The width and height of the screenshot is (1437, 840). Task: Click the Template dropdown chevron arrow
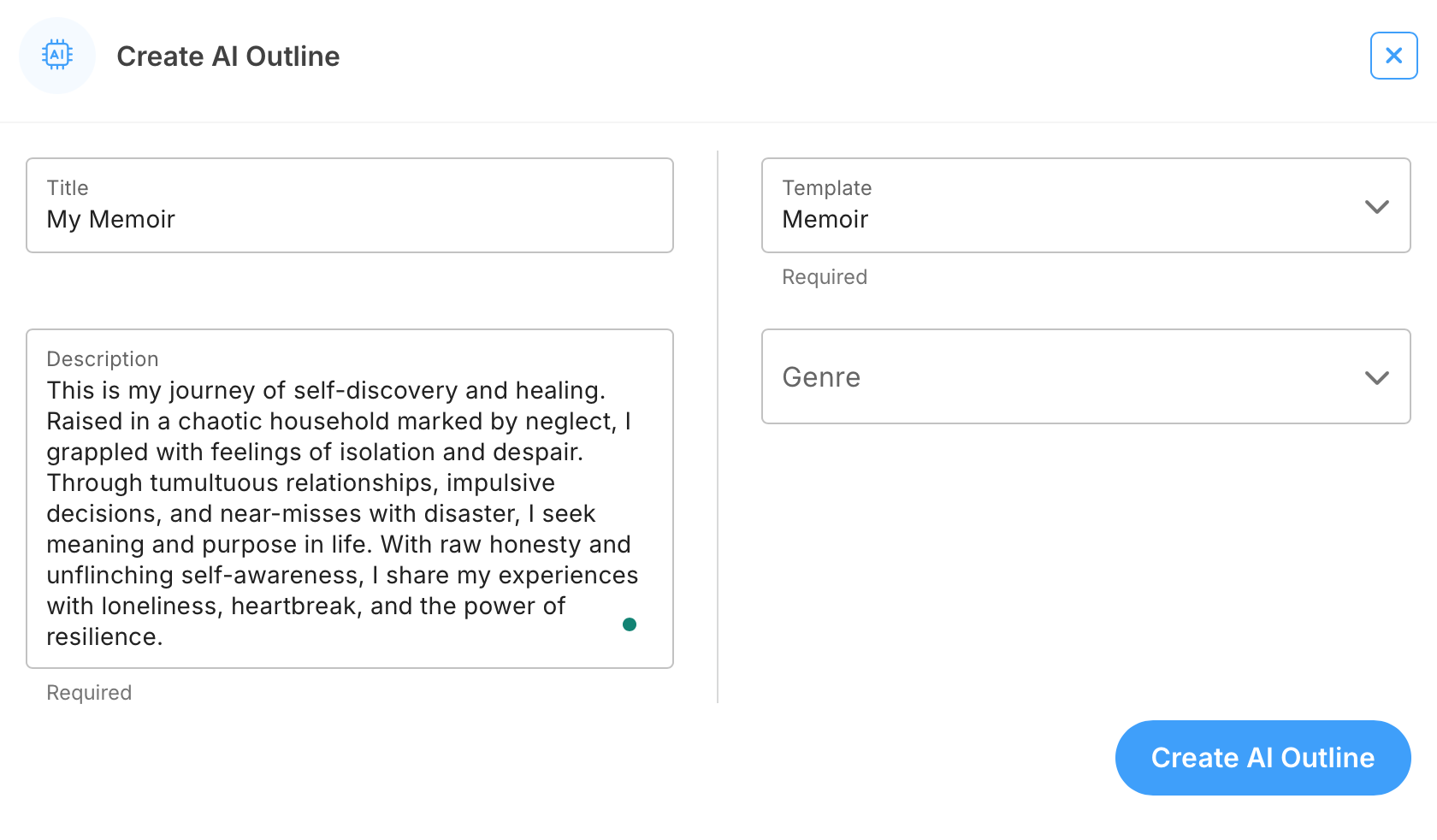(x=1376, y=207)
